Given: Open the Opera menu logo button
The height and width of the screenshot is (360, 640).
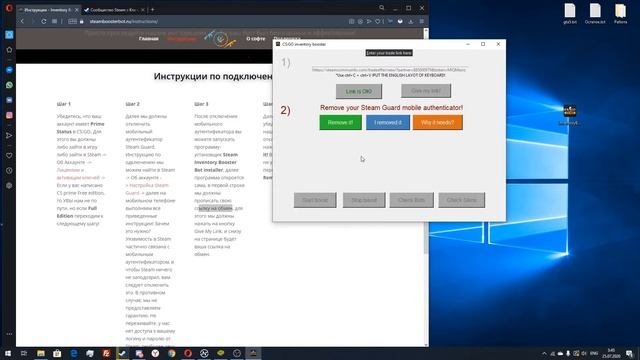Looking at the screenshot, I should [9, 9].
